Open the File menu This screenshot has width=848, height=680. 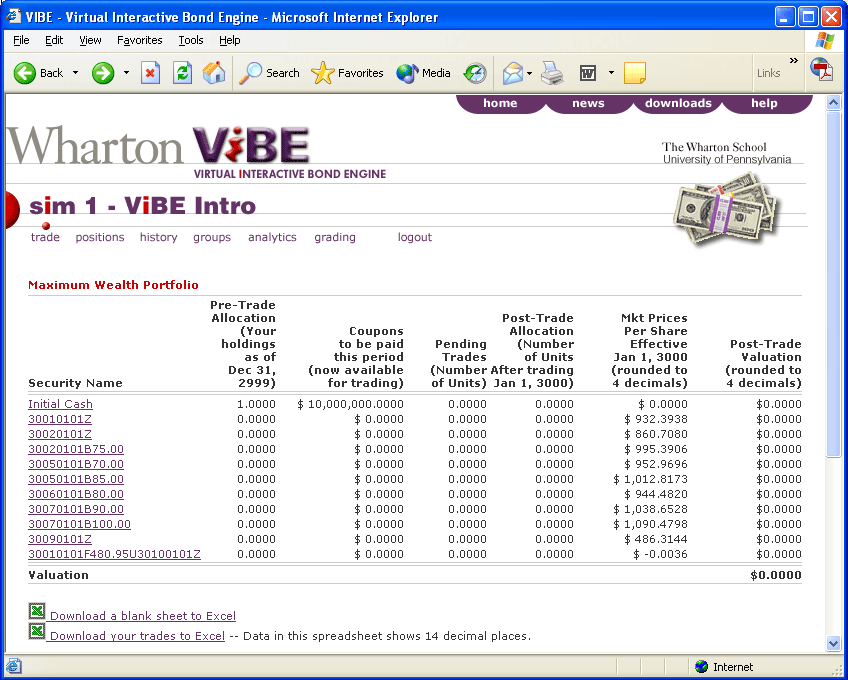(x=21, y=40)
